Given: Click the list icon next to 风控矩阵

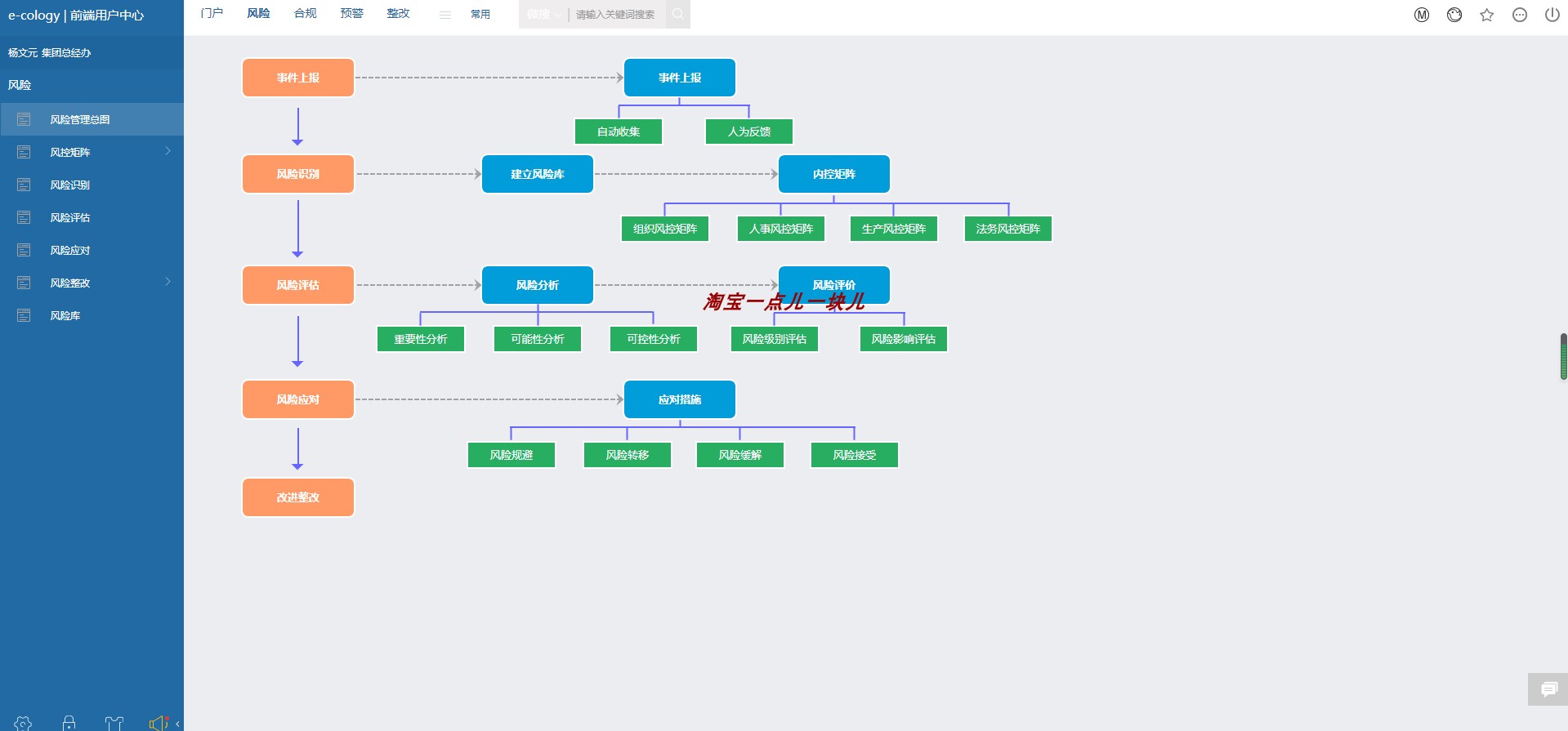Looking at the screenshot, I should tap(24, 152).
